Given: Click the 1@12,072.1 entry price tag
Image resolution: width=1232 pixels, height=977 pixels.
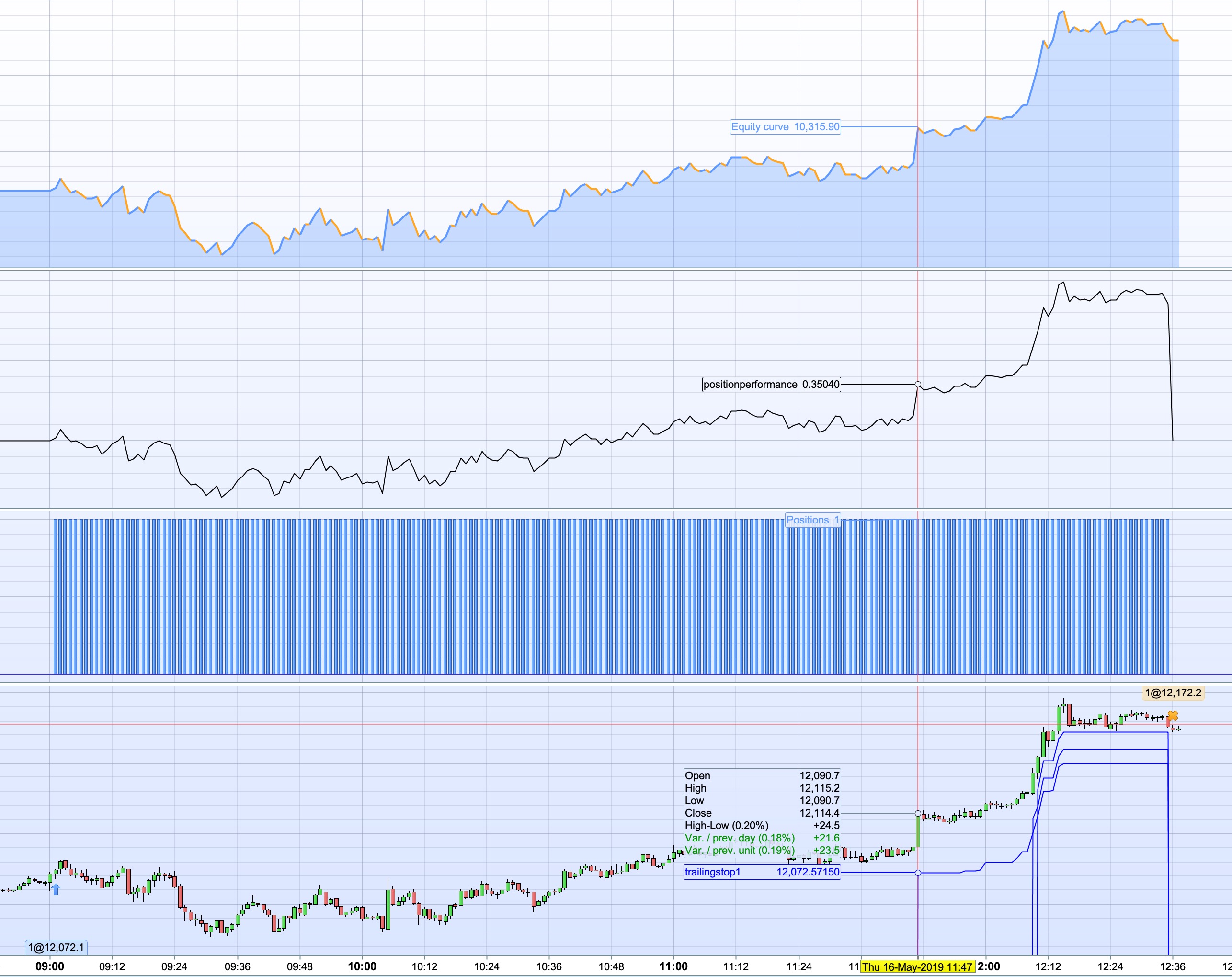Looking at the screenshot, I should (56, 947).
